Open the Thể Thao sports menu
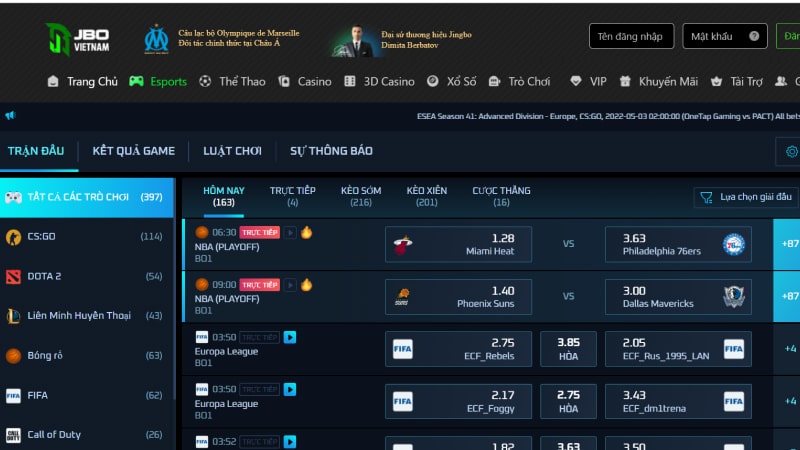The image size is (800, 450). pyautogui.click(x=233, y=82)
